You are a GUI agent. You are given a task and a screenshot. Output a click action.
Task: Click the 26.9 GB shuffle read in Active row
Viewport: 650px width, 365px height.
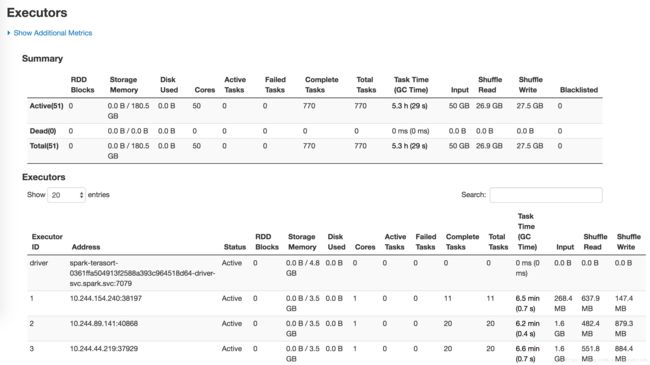click(489, 106)
